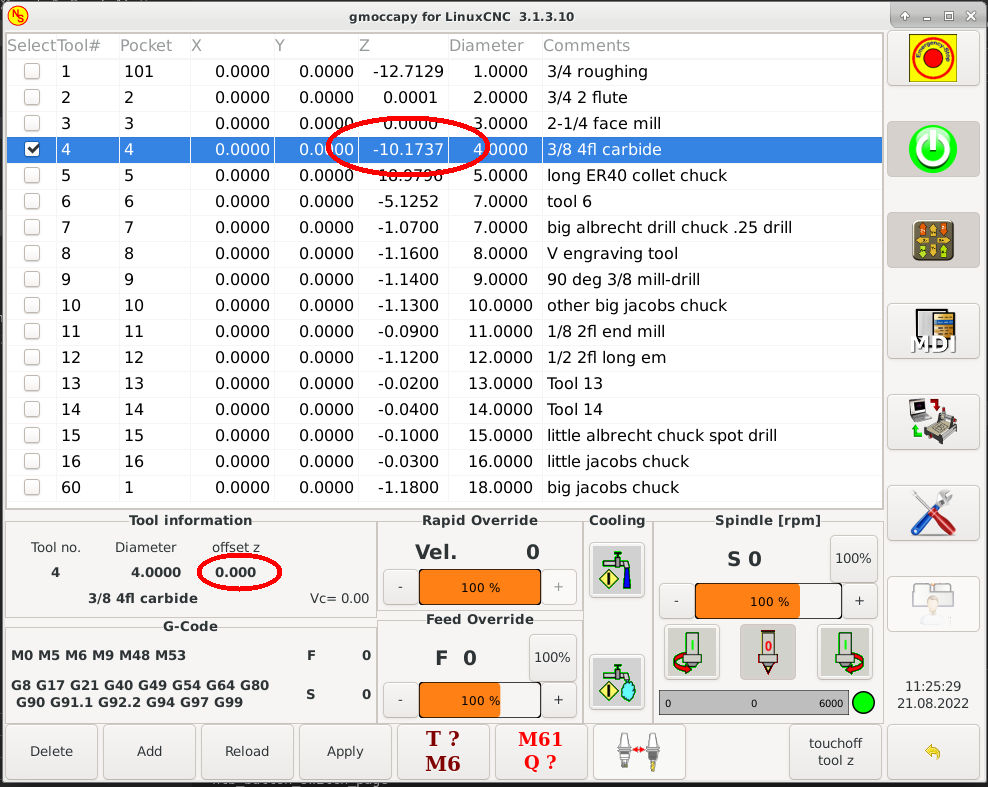Click the spindle override slider bar
The image size is (988, 787).
click(768, 601)
